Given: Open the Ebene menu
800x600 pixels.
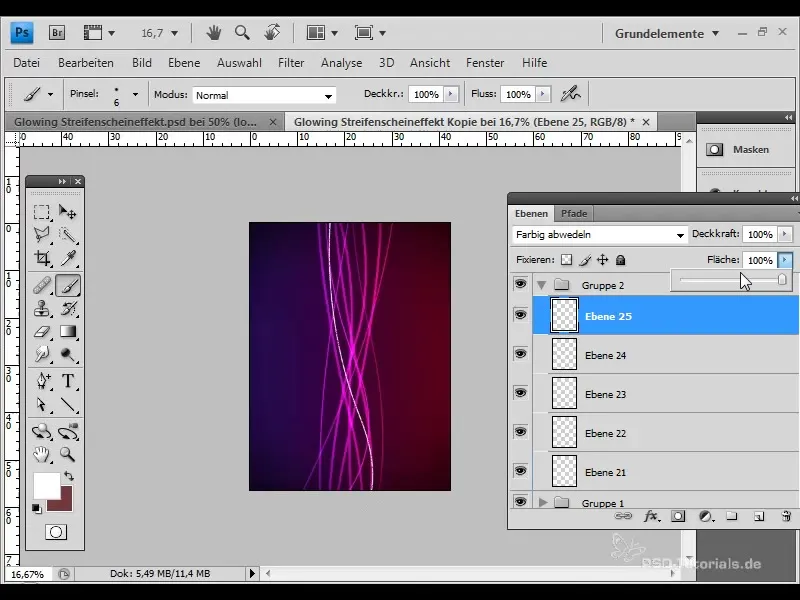Looking at the screenshot, I should tap(184, 63).
